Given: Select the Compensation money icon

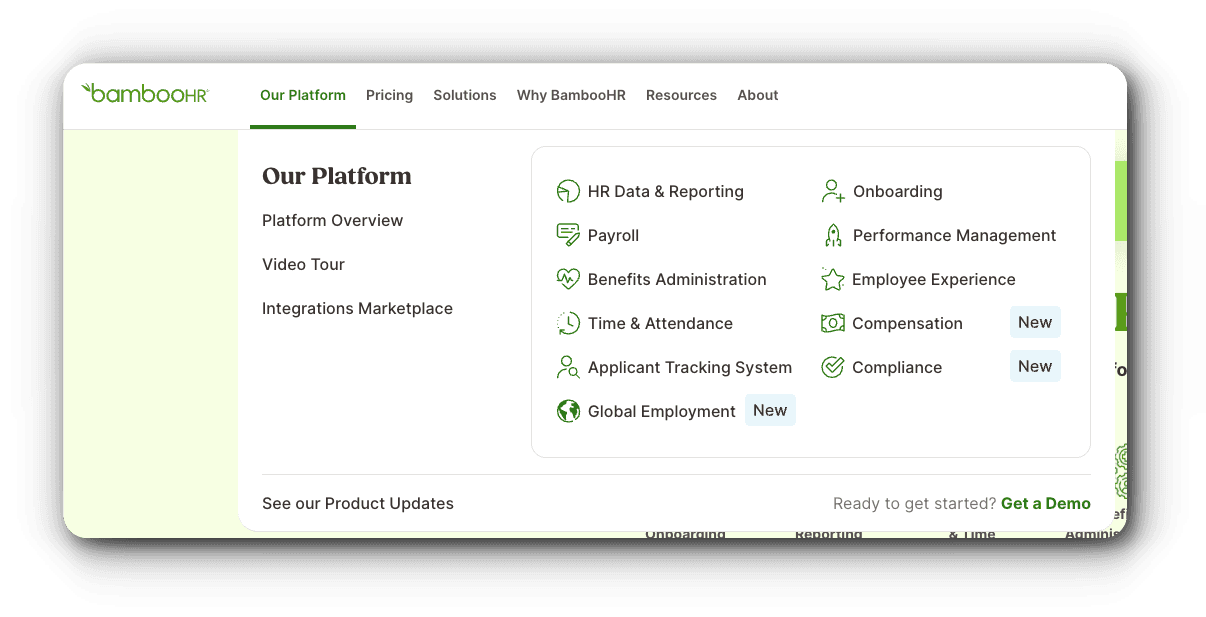Looking at the screenshot, I should coord(831,323).
